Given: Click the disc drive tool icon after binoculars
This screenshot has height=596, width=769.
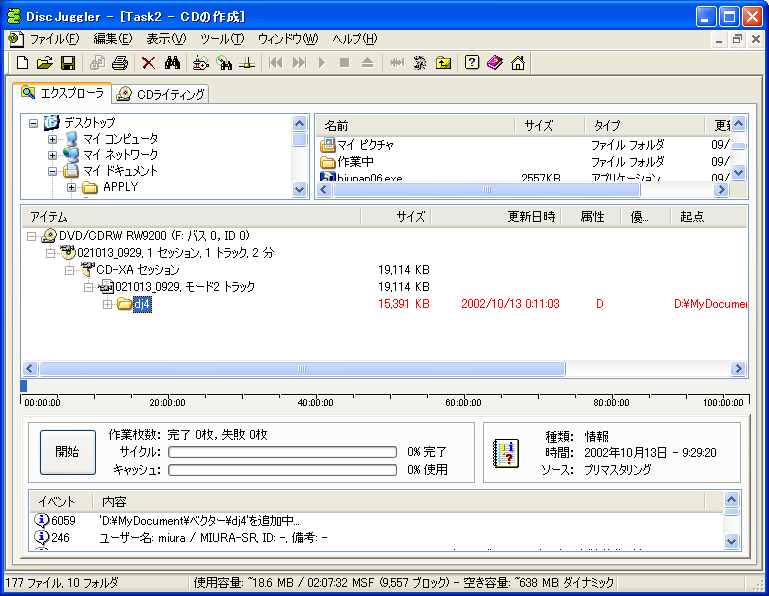Looking at the screenshot, I should click(201, 63).
